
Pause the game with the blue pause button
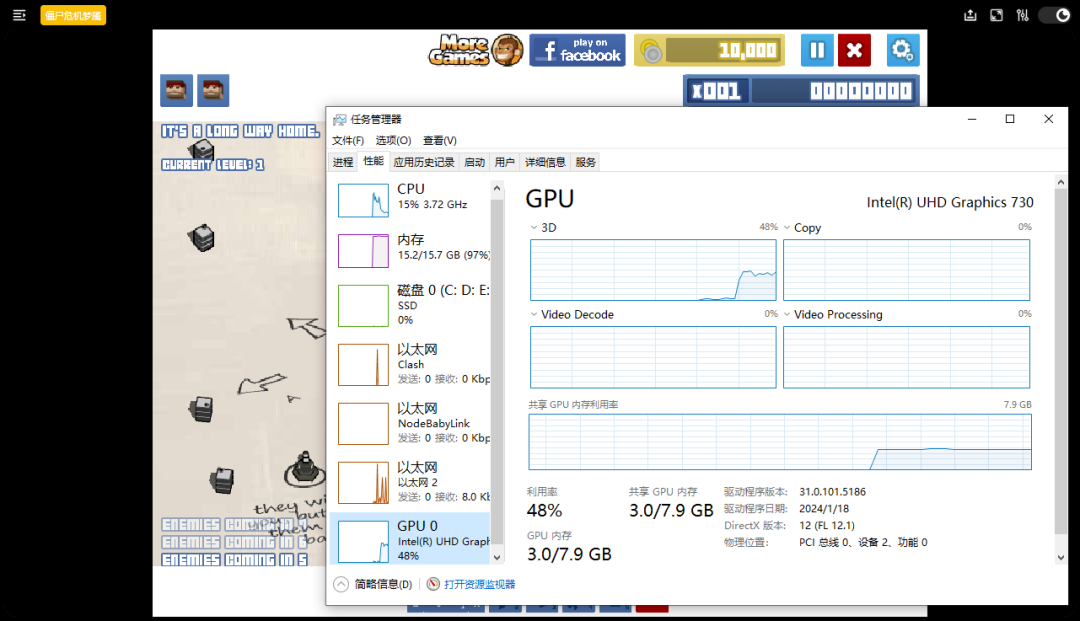point(816,48)
